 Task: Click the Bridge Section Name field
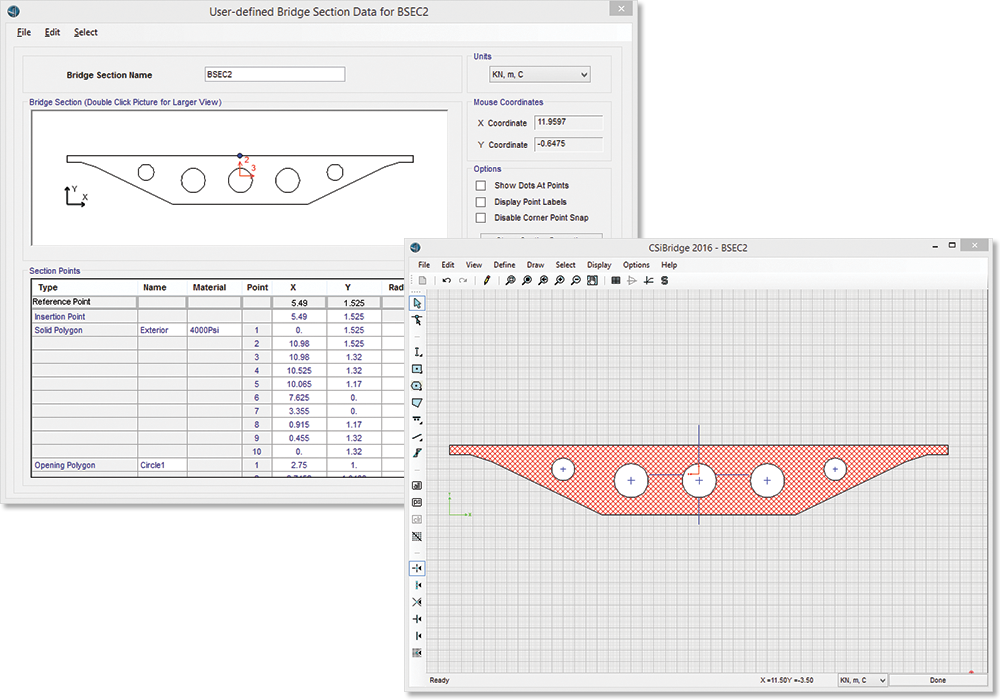pos(274,75)
